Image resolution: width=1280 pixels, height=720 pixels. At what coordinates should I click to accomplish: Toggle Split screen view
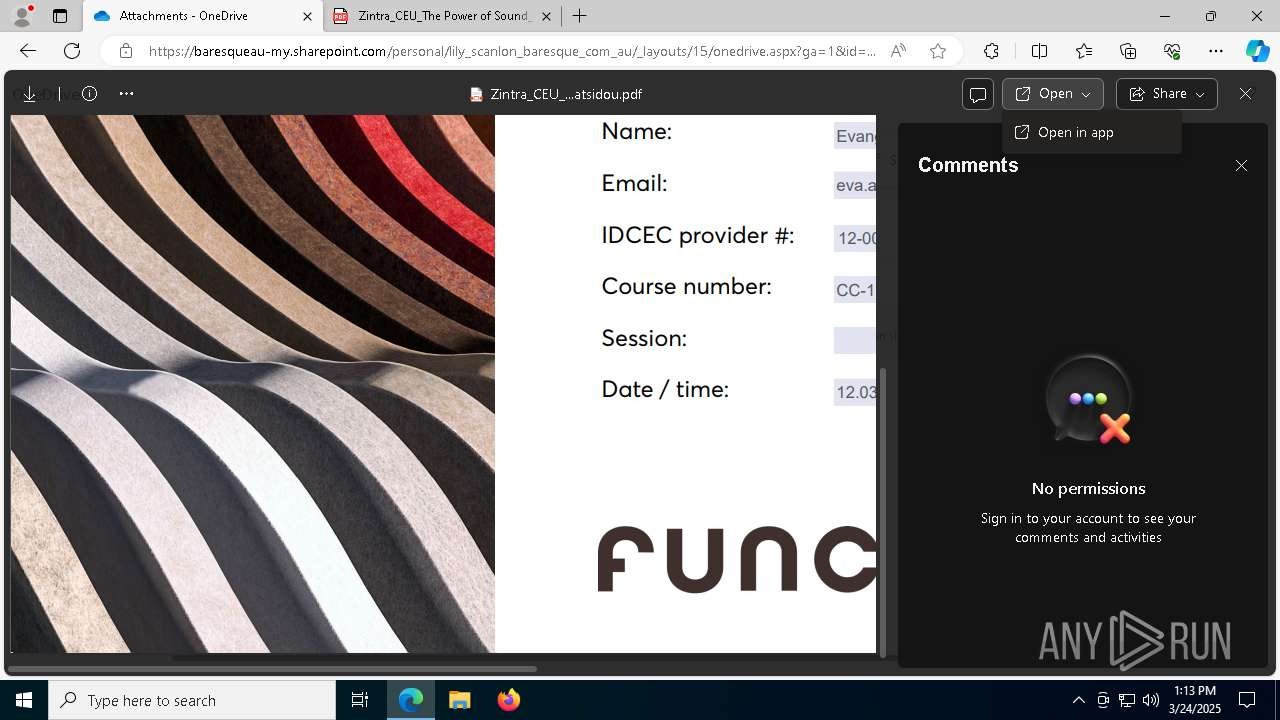pos(1039,51)
